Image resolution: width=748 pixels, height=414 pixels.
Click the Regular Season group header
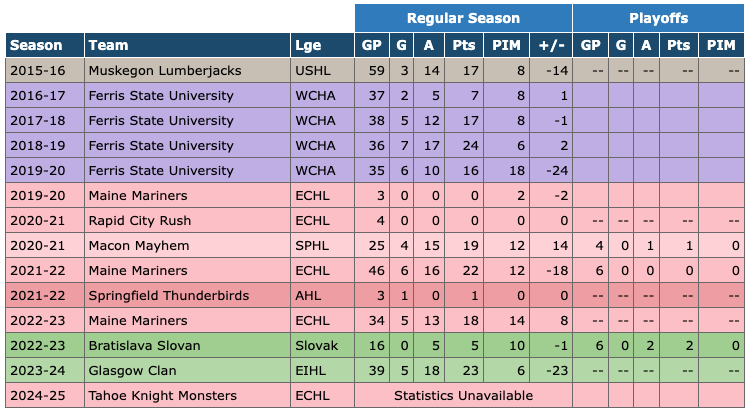463,18
